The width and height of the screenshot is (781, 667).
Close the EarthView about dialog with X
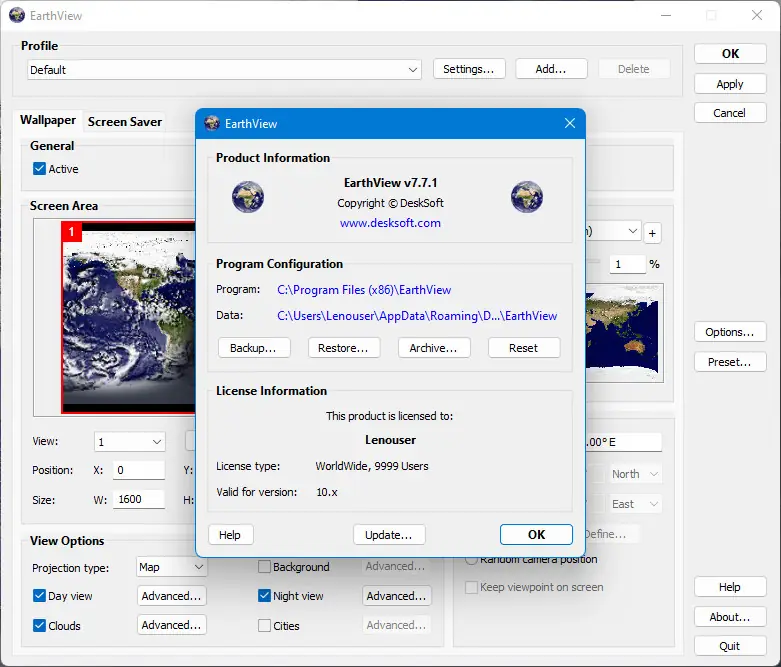click(x=569, y=124)
